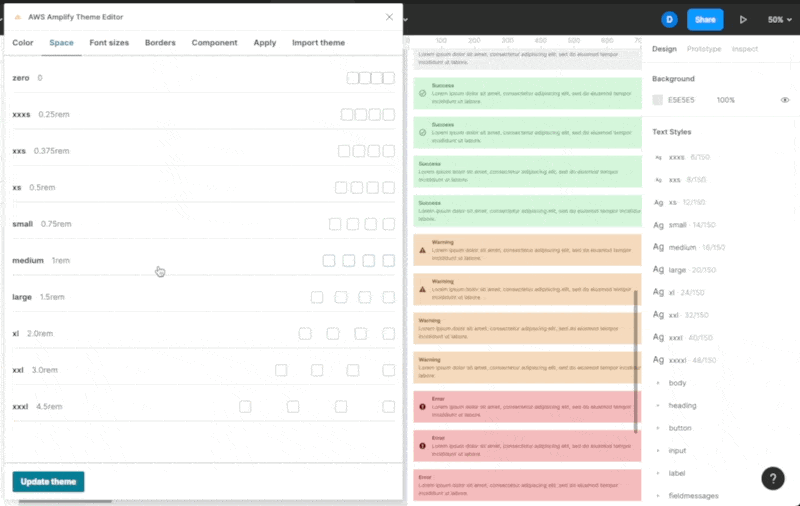The image size is (800, 506).
Task: Edit the xxxs 0.25rem value
Action: tap(54, 115)
